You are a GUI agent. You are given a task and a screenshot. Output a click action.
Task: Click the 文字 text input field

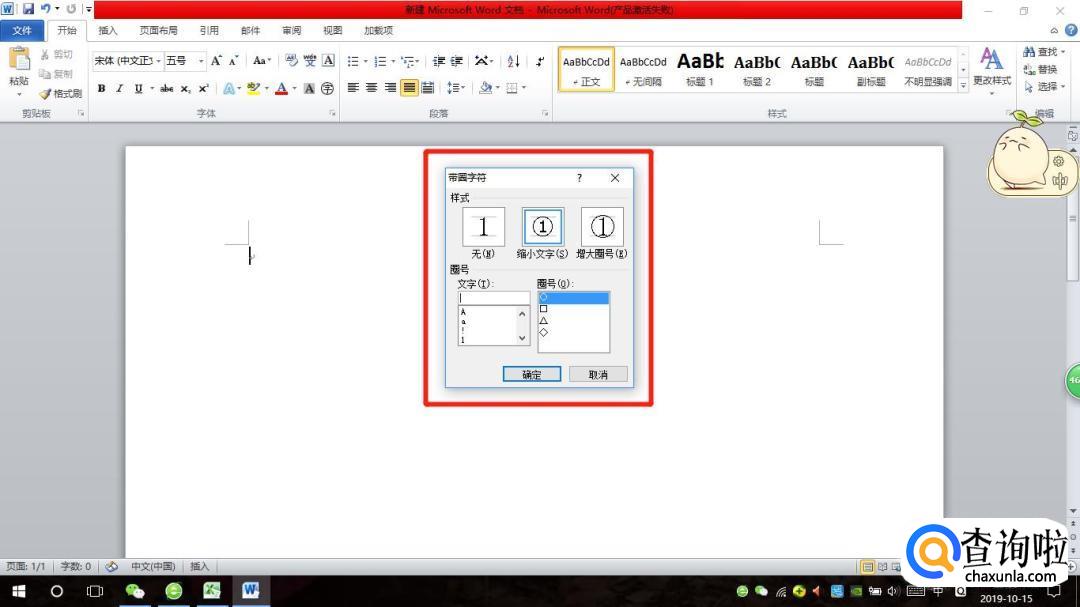(x=494, y=297)
